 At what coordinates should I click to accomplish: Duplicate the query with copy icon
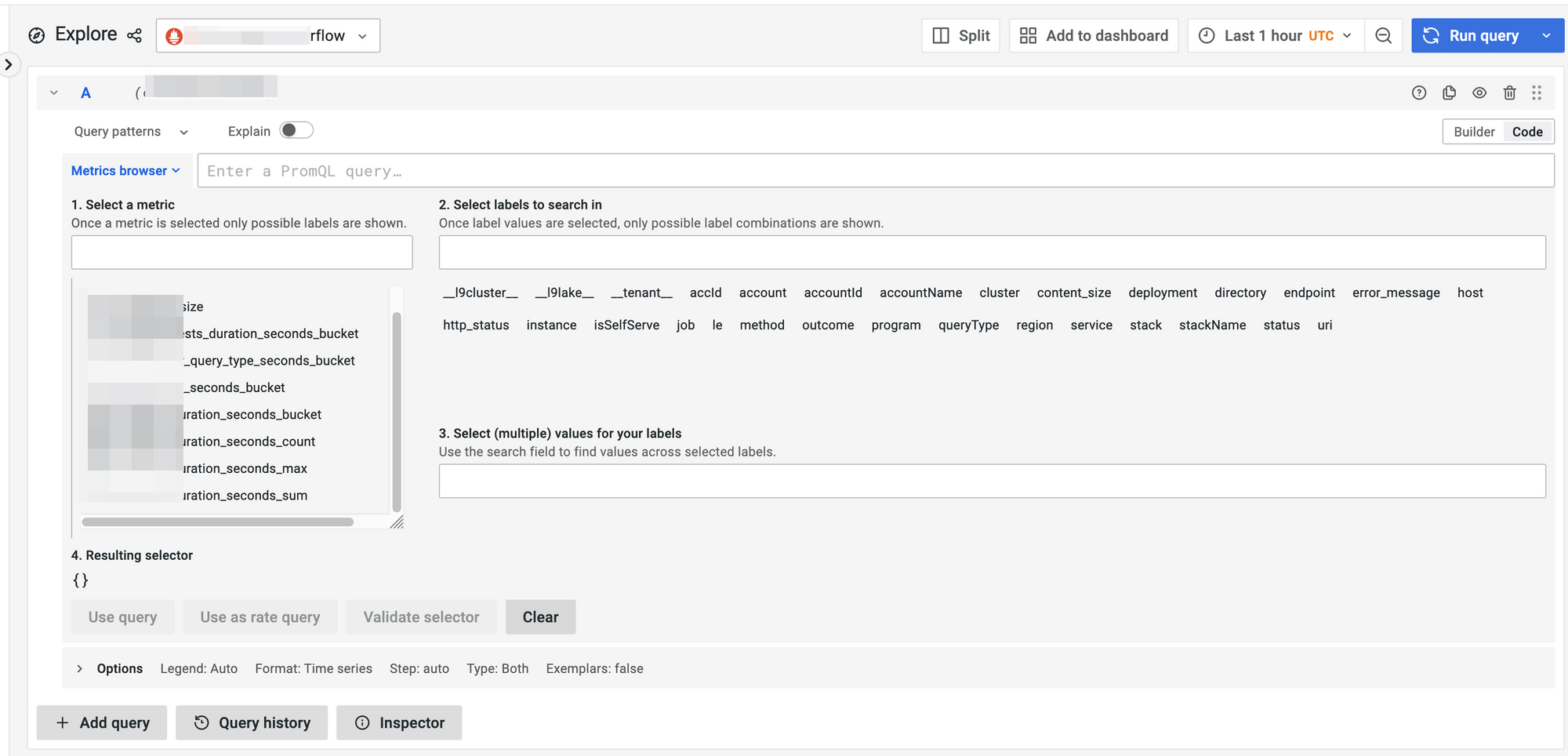(x=1450, y=93)
